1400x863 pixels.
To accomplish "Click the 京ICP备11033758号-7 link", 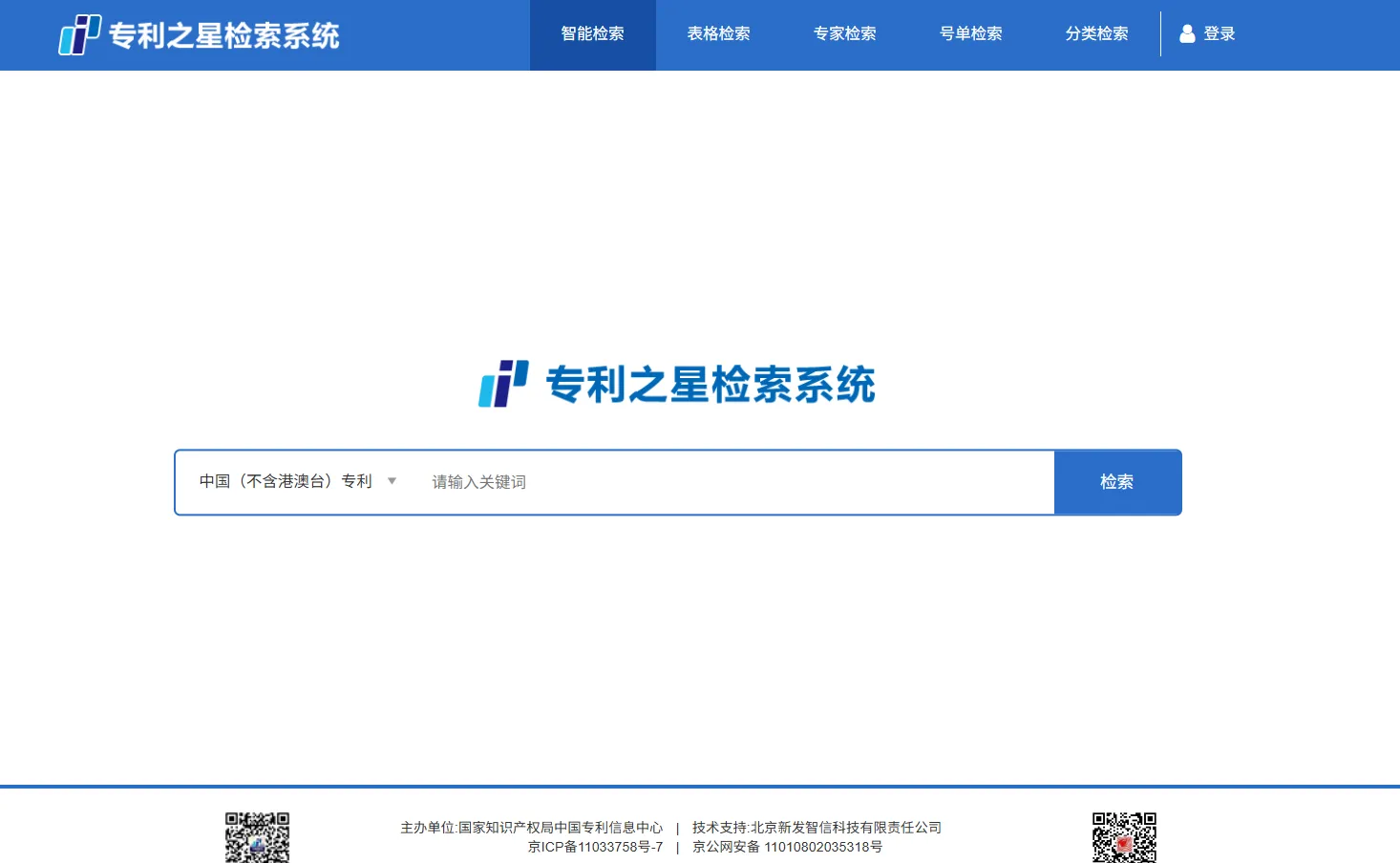I will coord(595,847).
